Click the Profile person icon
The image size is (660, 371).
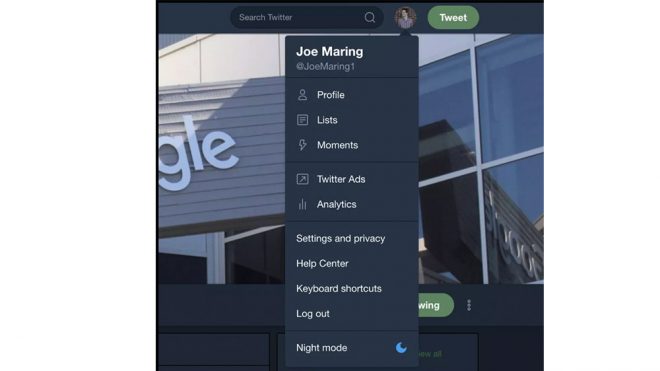tap(302, 95)
